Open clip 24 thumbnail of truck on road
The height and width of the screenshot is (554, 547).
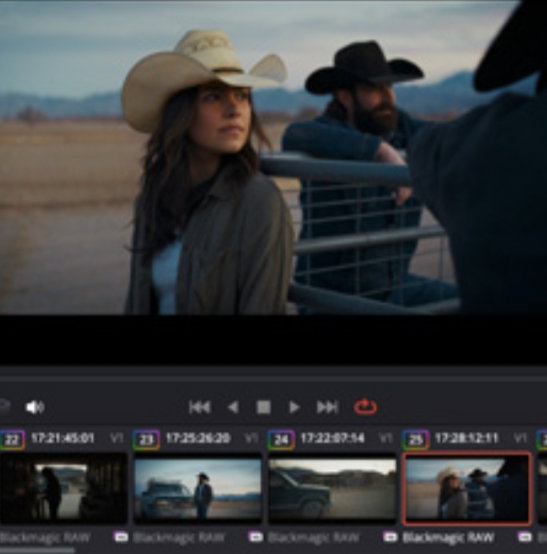point(333,489)
